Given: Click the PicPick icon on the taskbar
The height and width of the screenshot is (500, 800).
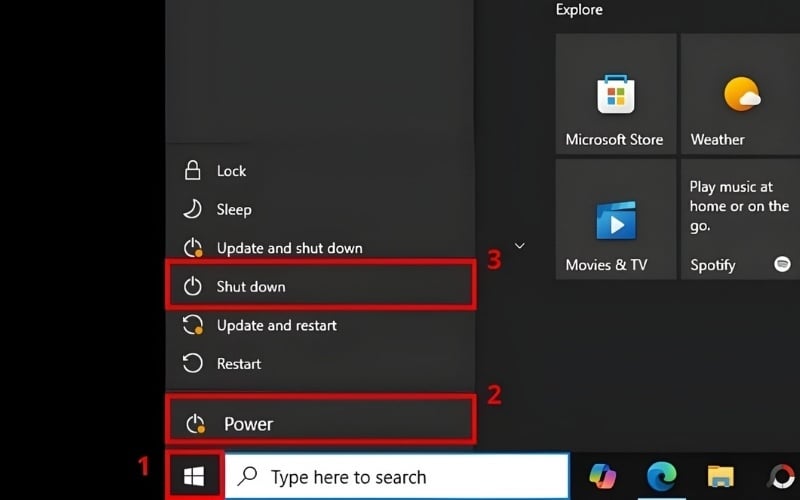Looking at the screenshot, I should tap(780, 476).
